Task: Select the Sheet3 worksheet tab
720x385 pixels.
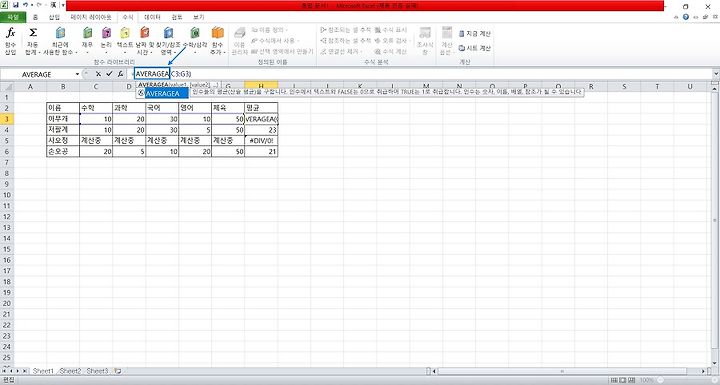Action: tap(97, 371)
